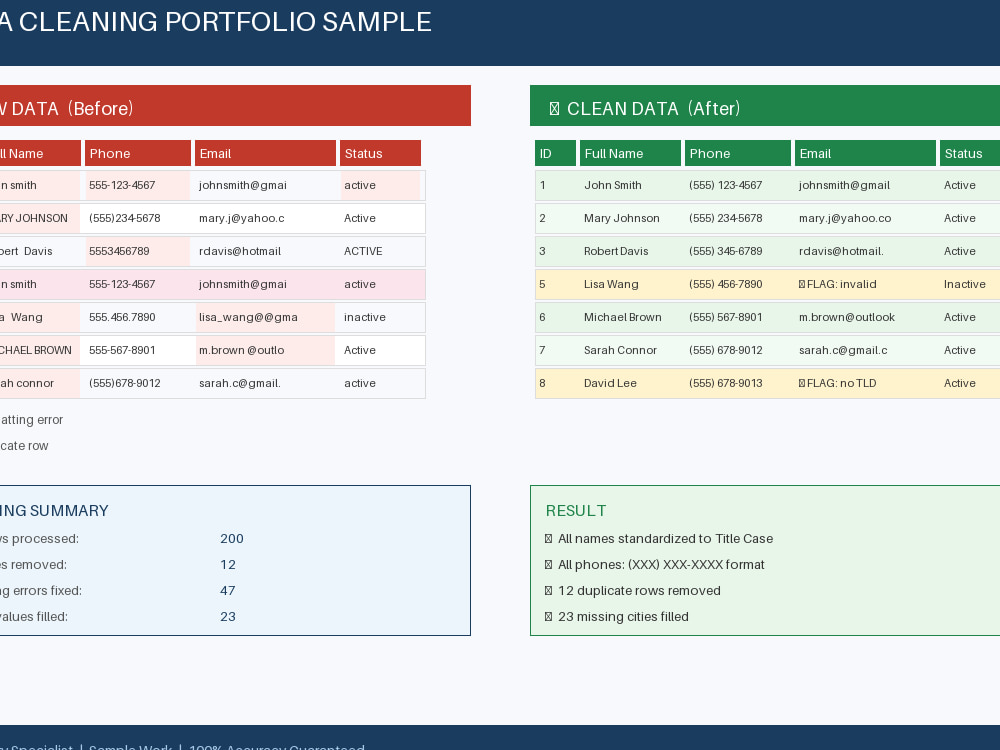Select the Status header in the raw data table

tap(380, 153)
